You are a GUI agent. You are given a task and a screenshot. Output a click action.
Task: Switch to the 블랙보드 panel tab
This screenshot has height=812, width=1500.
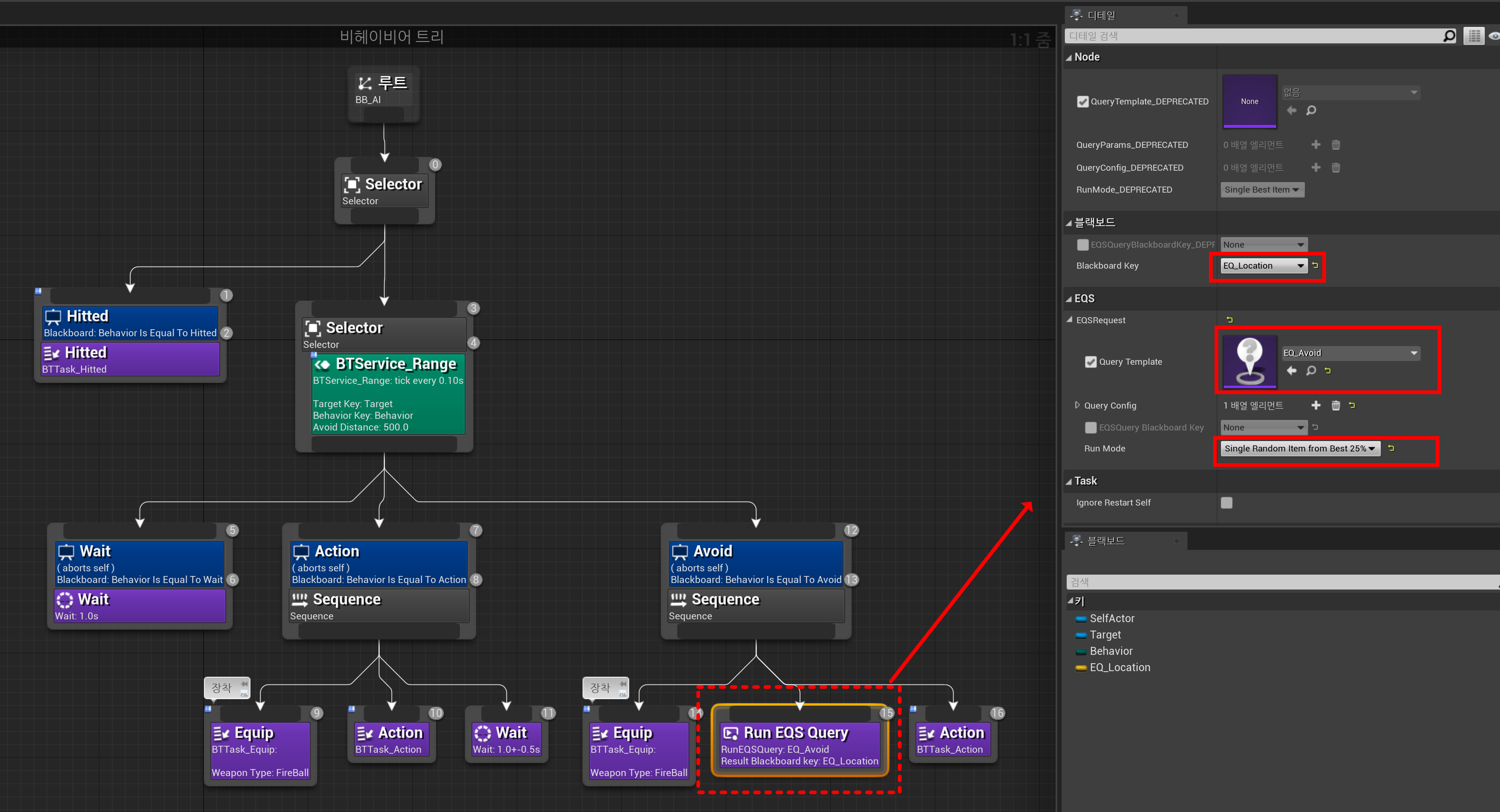coord(1105,541)
